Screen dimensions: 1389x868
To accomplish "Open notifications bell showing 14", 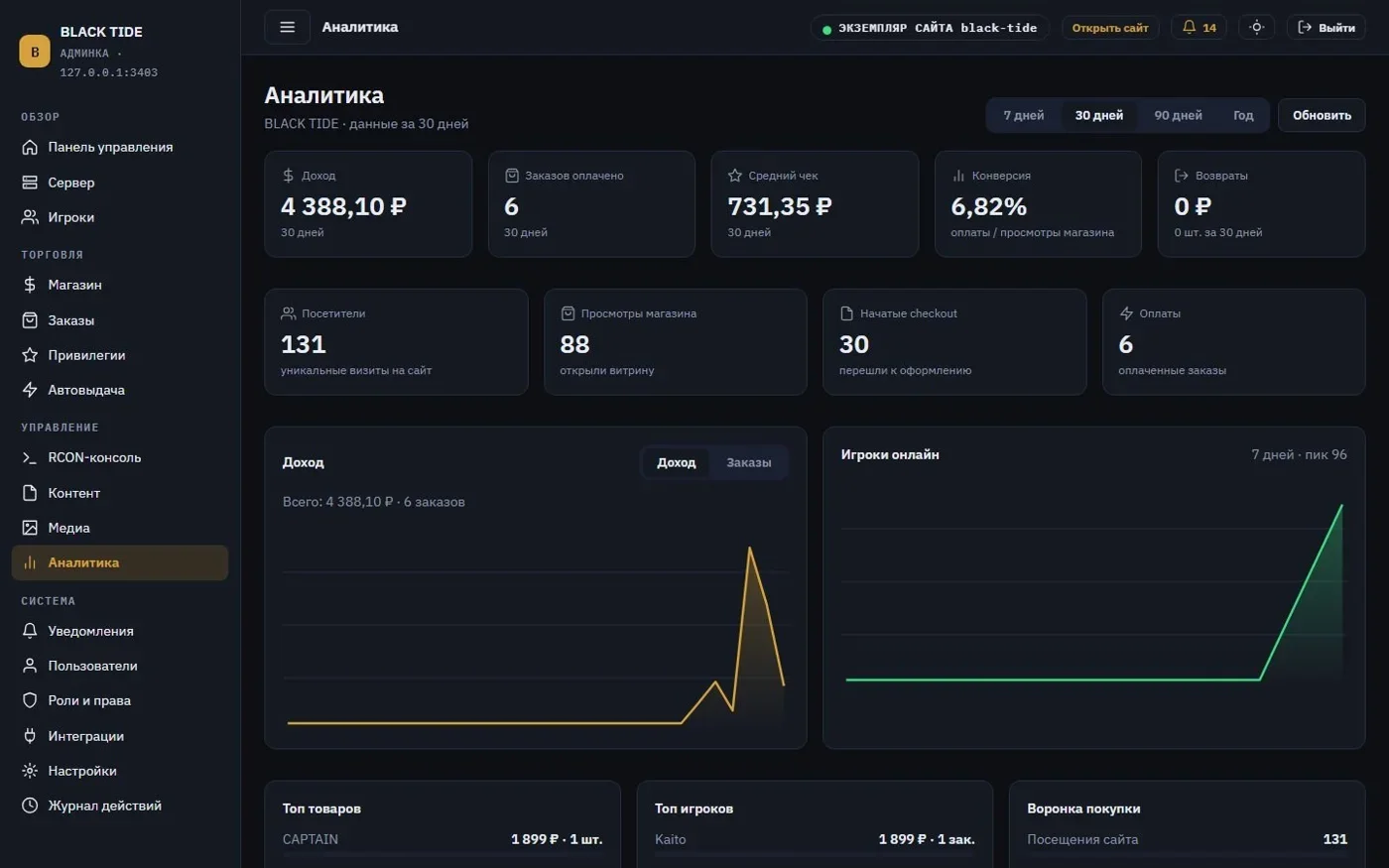I will 1199,27.
